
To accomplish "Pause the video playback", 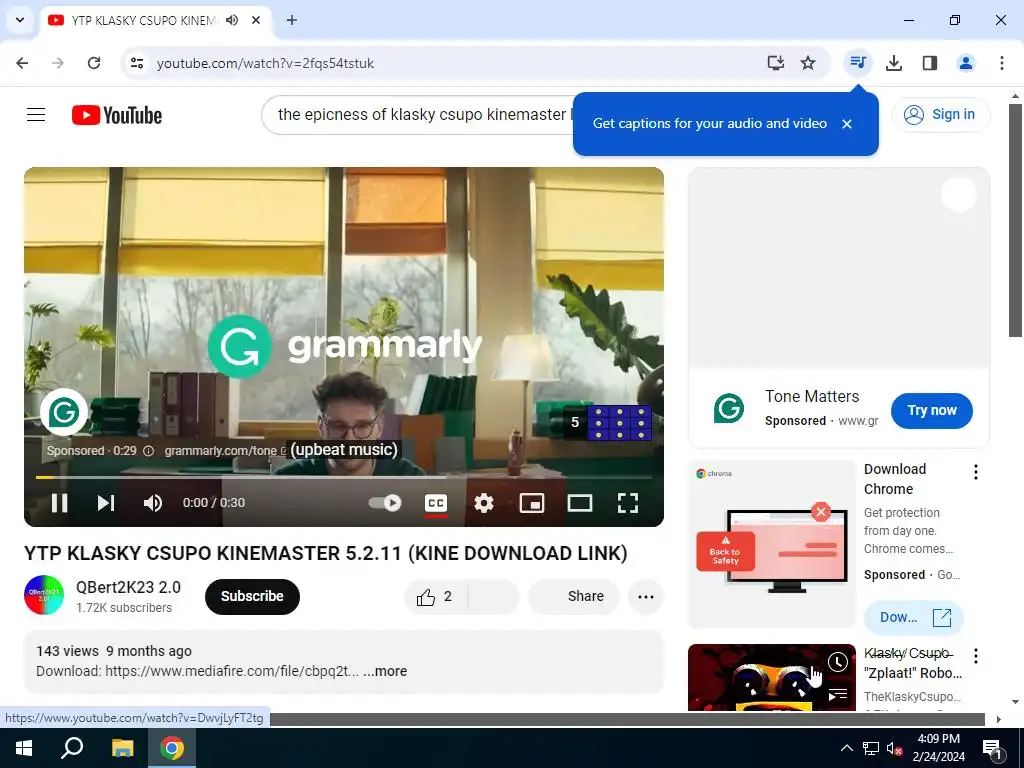I will (x=59, y=503).
